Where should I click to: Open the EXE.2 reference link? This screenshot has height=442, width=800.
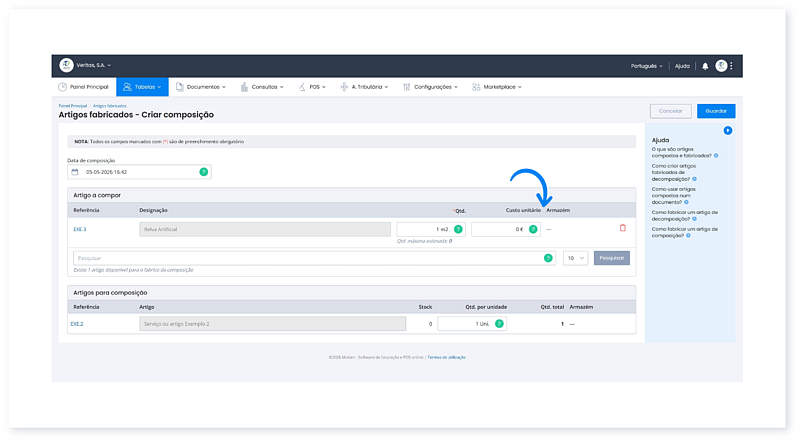pyautogui.click(x=77, y=324)
